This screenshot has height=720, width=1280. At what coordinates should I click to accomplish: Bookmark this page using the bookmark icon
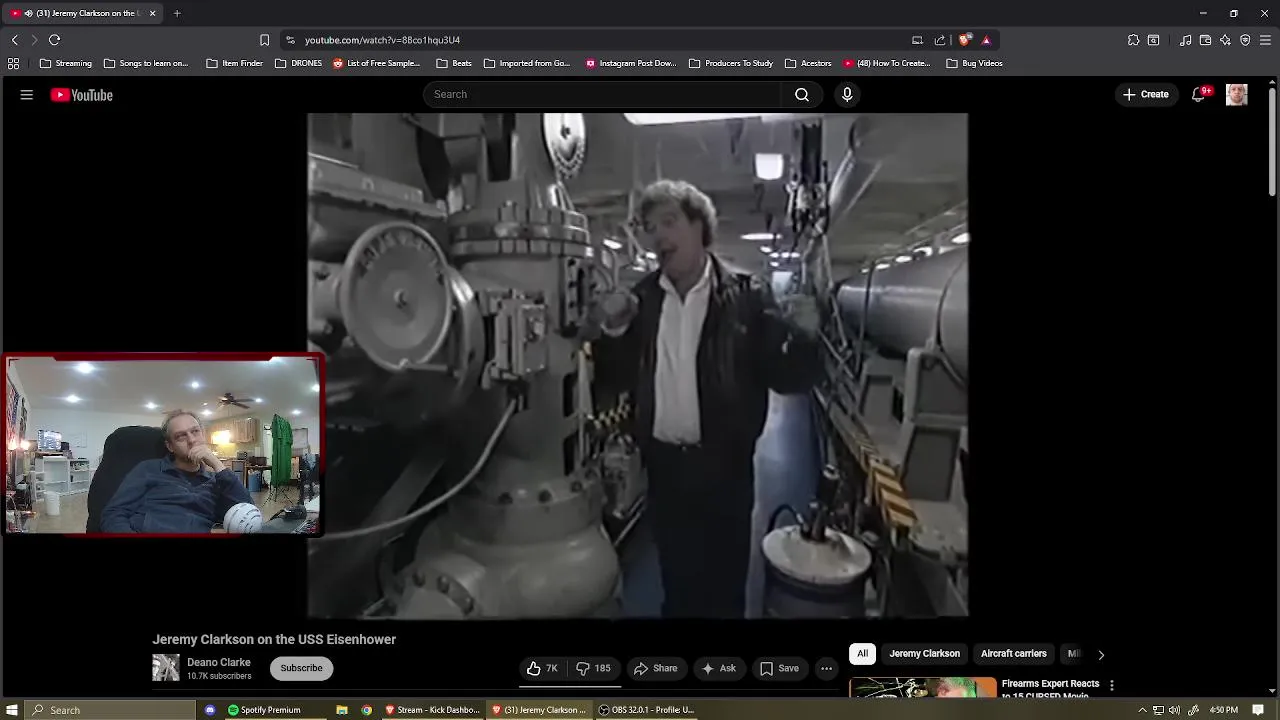(x=264, y=40)
